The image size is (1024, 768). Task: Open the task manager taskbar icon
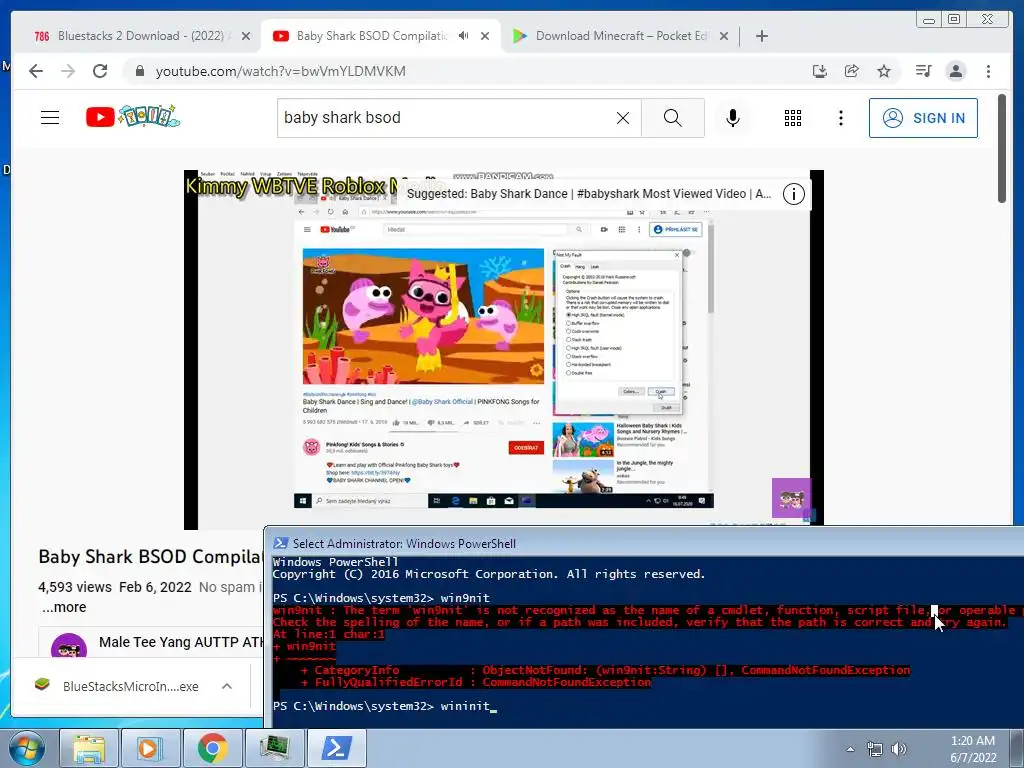[x=274, y=748]
